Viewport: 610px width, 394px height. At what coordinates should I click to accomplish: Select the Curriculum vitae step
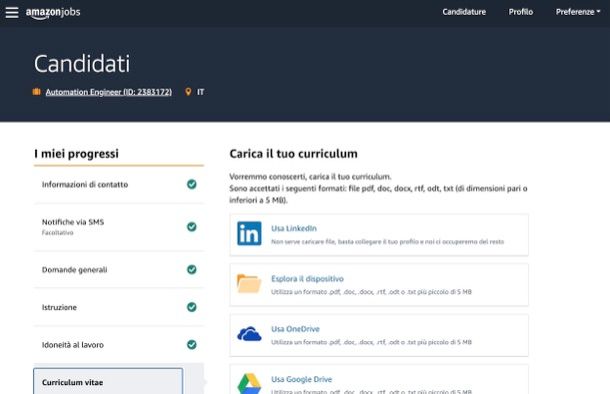tap(108, 382)
